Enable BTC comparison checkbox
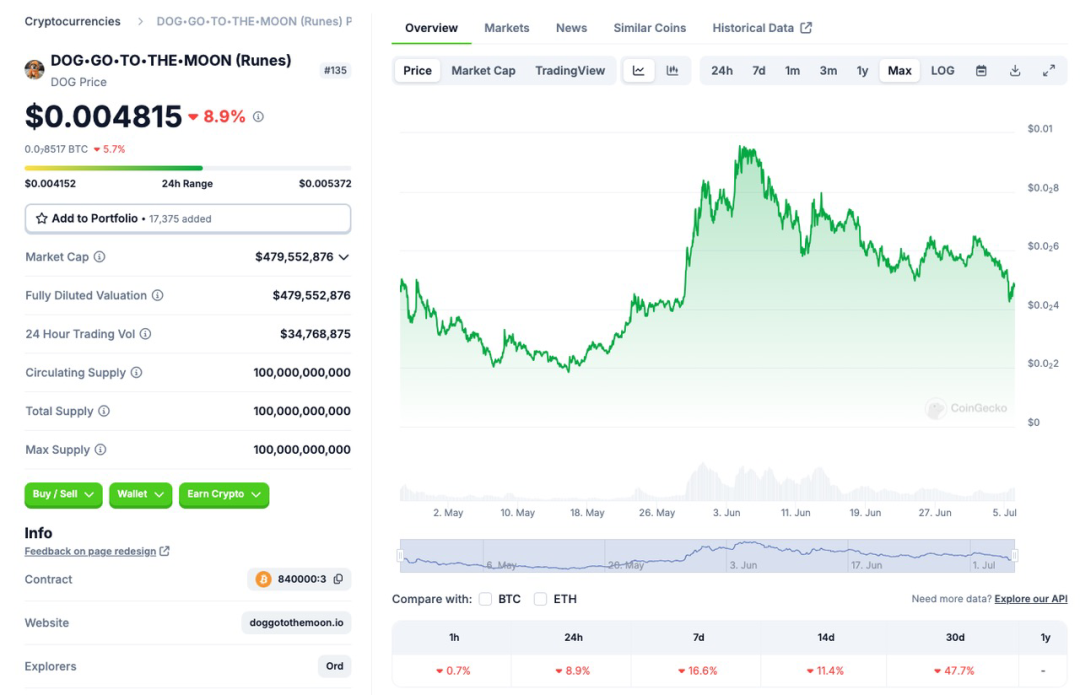 point(486,599)
